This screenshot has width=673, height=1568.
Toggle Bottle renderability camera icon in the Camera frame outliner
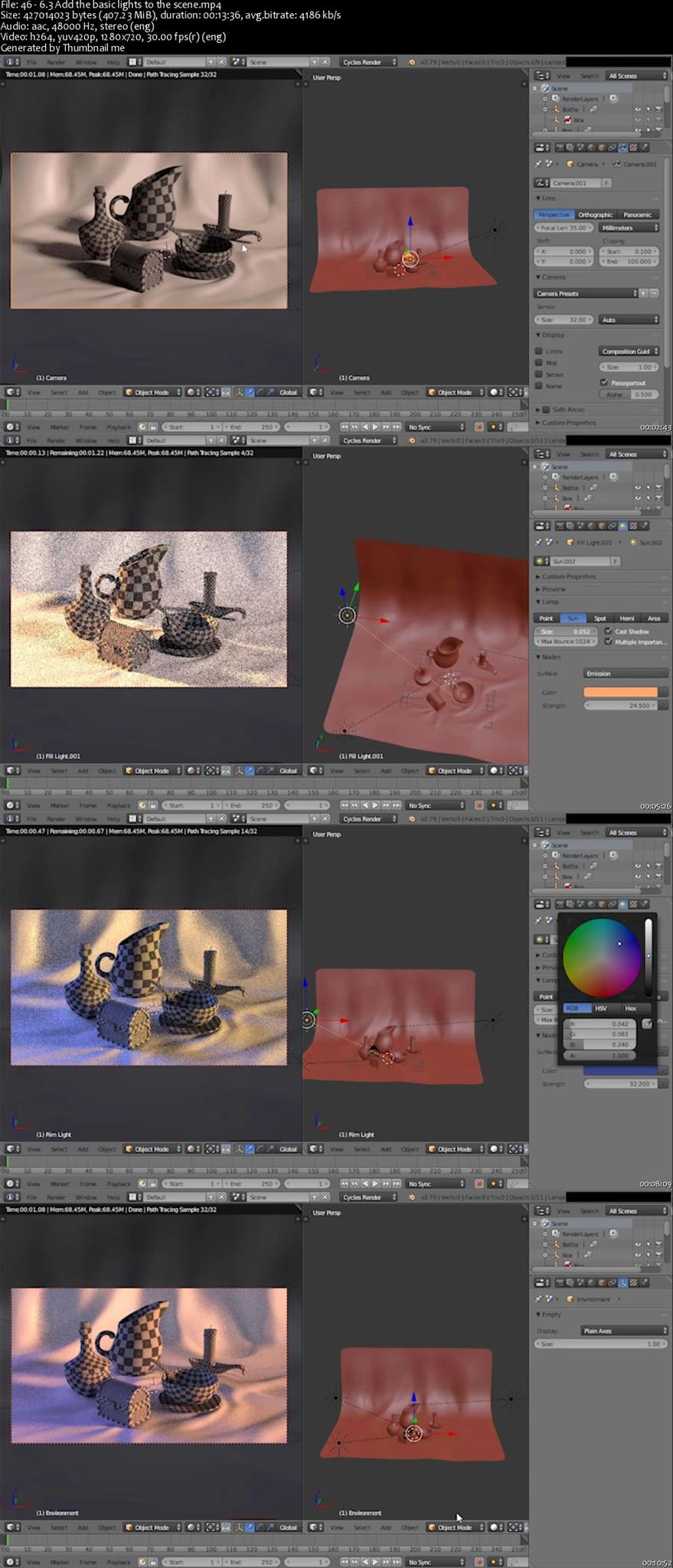(x=658, y=109)
